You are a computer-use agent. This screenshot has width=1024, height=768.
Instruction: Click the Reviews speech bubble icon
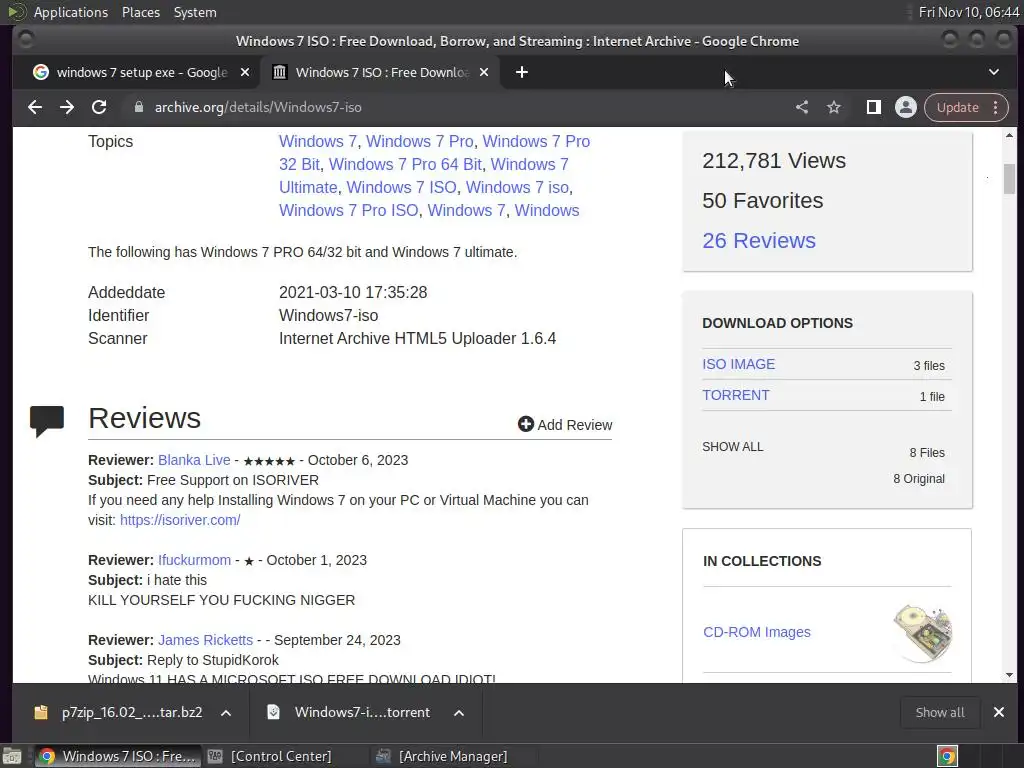[47, 421]
